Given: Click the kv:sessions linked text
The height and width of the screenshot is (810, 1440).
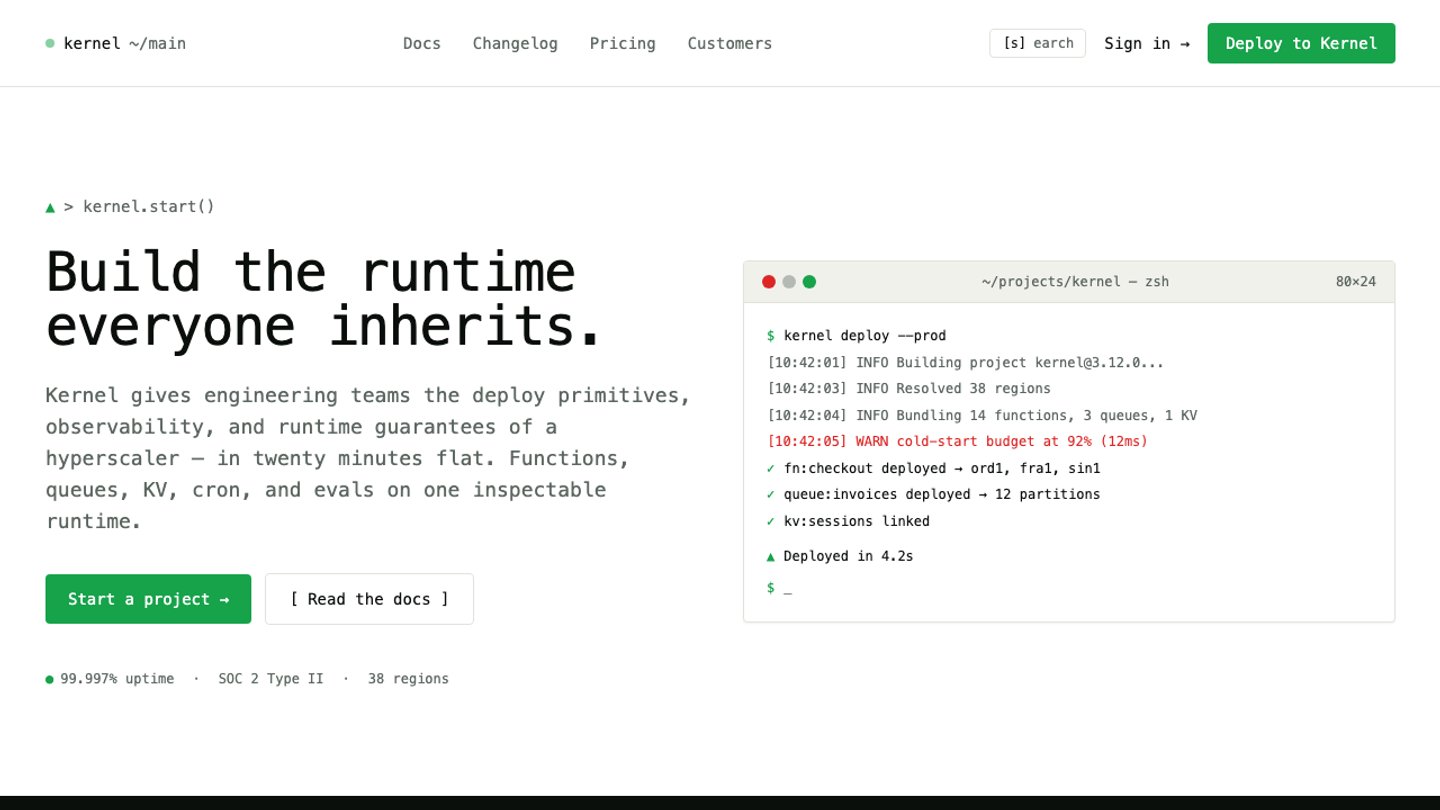Looking at the screenshot, I should [857, 521].
